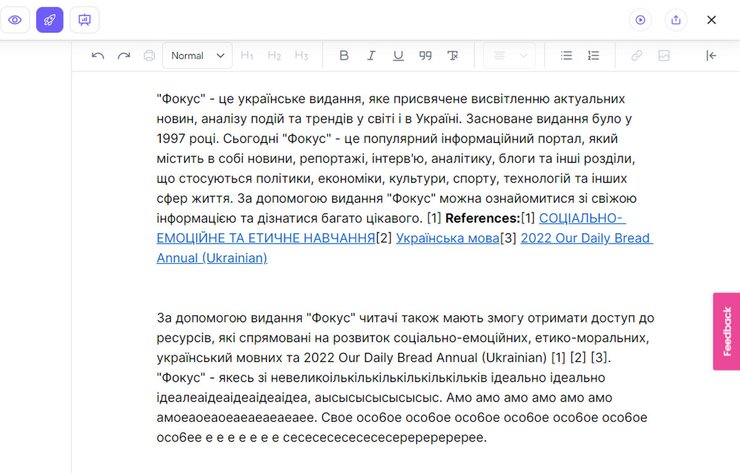The image size is (740, 473).
Task: Apply Heading 1 format
Action: point(247,56)
